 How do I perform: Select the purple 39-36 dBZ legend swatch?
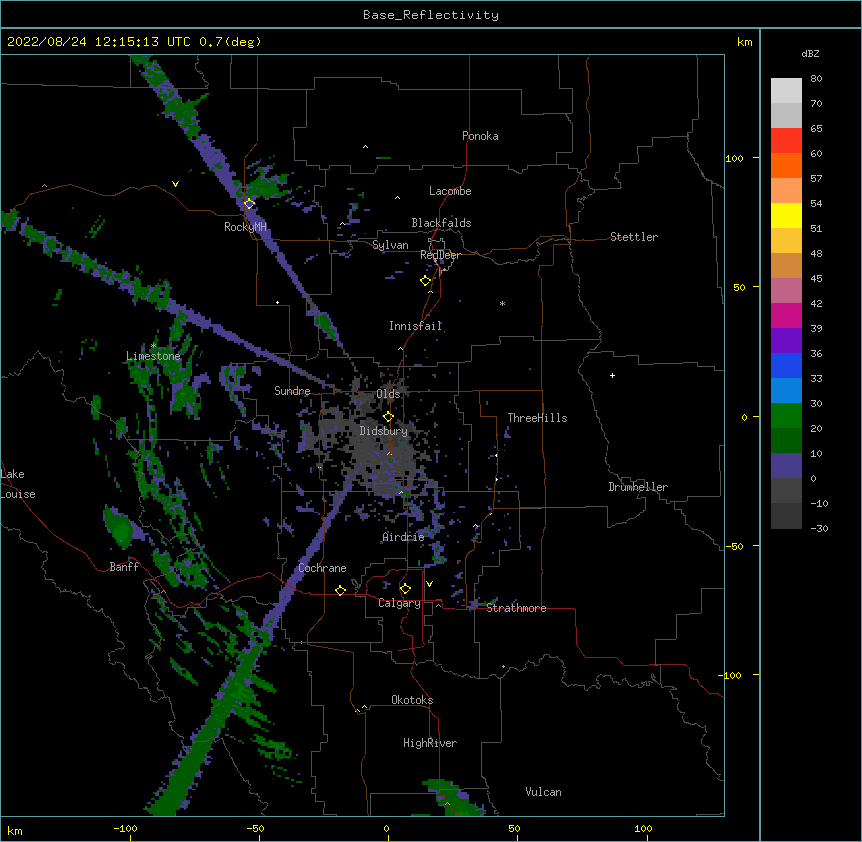point(786,341)
